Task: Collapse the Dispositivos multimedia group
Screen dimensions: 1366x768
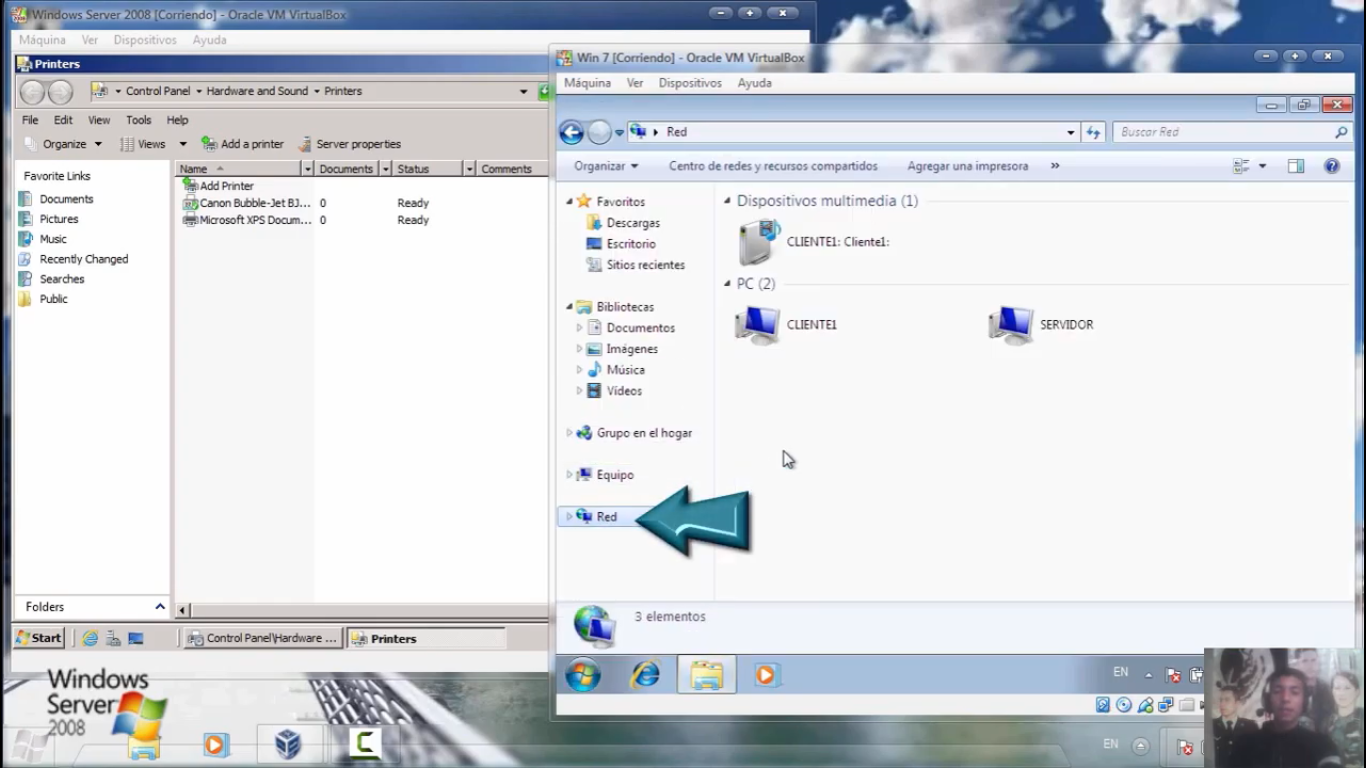Action: click(x=728, y=201)
